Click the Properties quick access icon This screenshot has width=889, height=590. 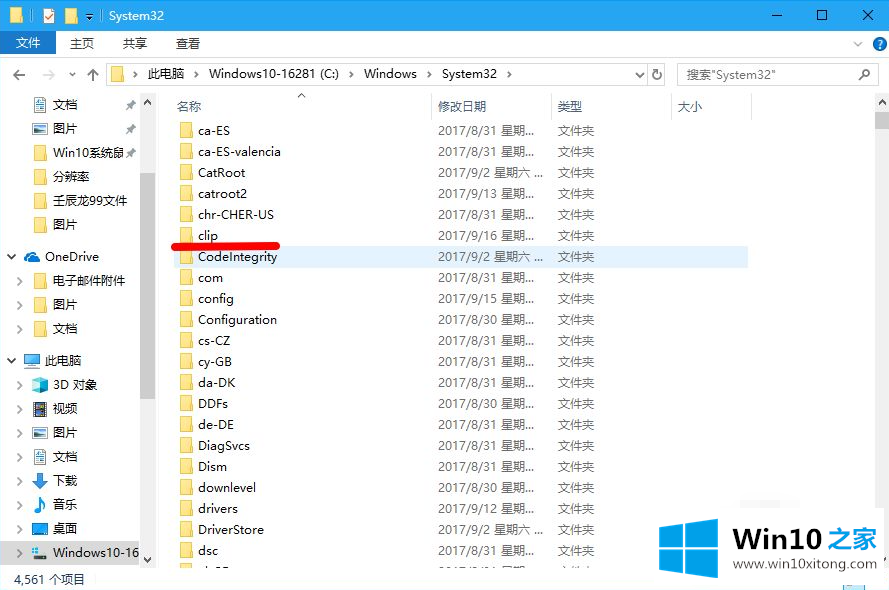tap(49, 16)
